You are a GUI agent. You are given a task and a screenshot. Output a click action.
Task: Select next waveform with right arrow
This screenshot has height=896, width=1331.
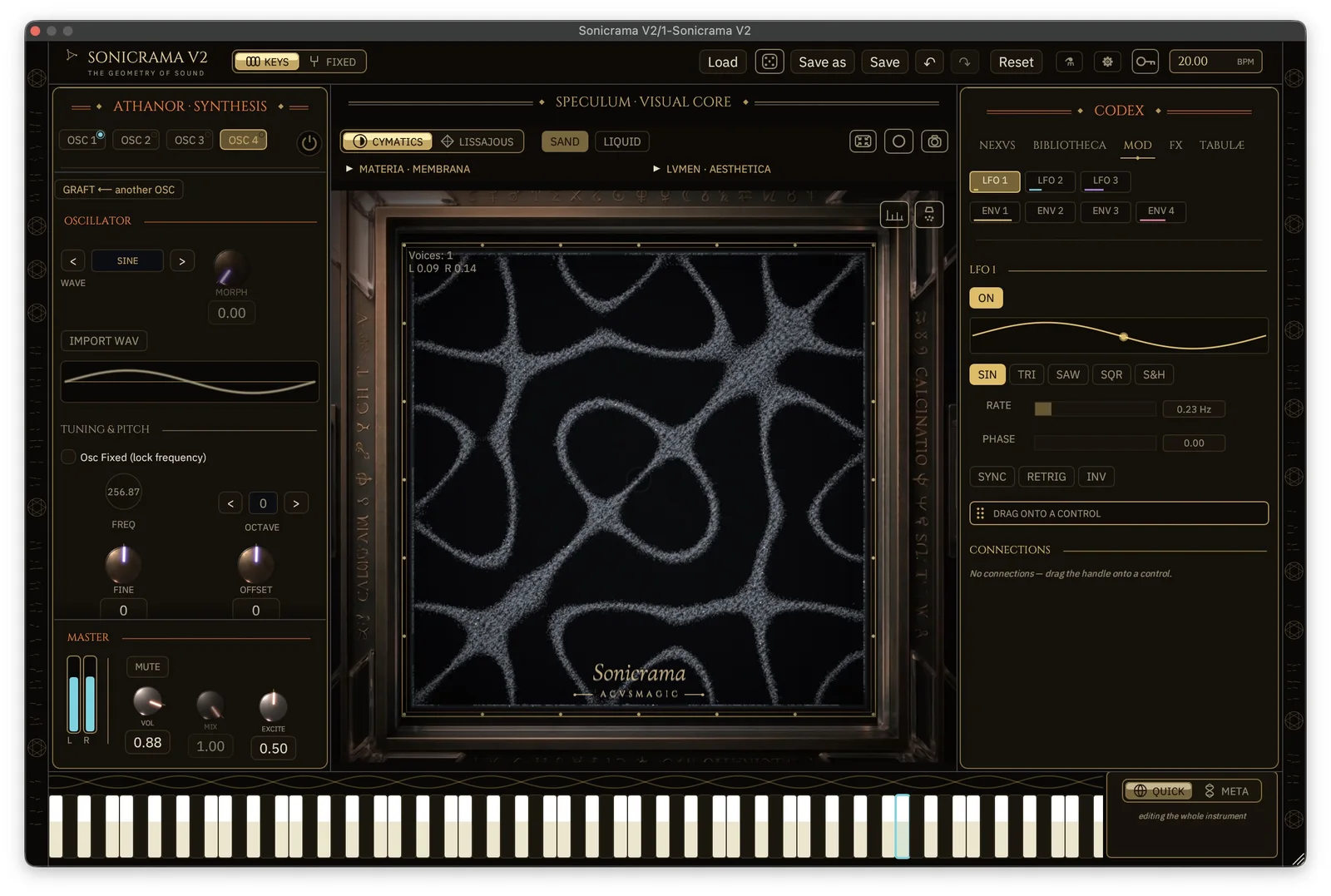(182, 261)
